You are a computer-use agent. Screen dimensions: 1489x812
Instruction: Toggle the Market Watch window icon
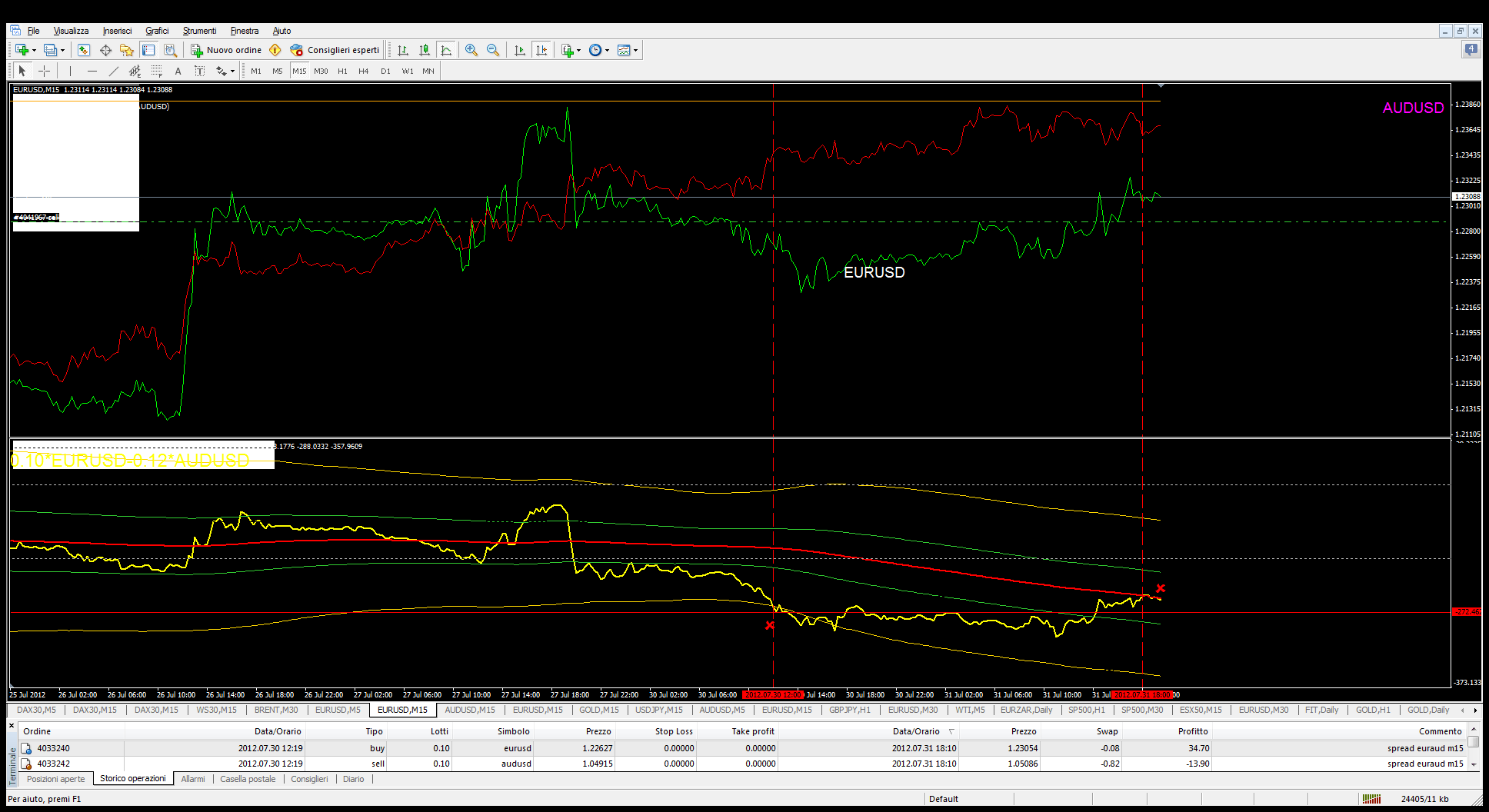(84, 50)
